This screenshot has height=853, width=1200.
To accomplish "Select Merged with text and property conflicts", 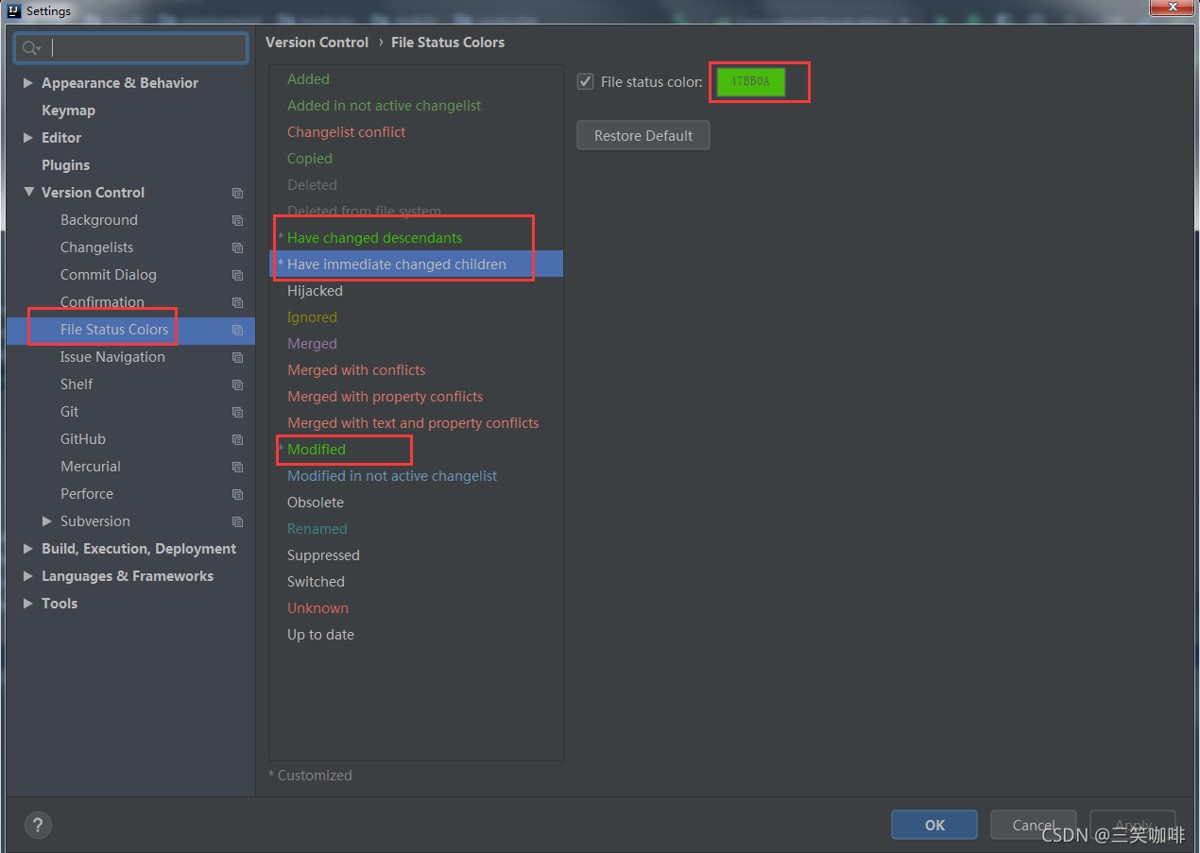I will click(413, 423).
